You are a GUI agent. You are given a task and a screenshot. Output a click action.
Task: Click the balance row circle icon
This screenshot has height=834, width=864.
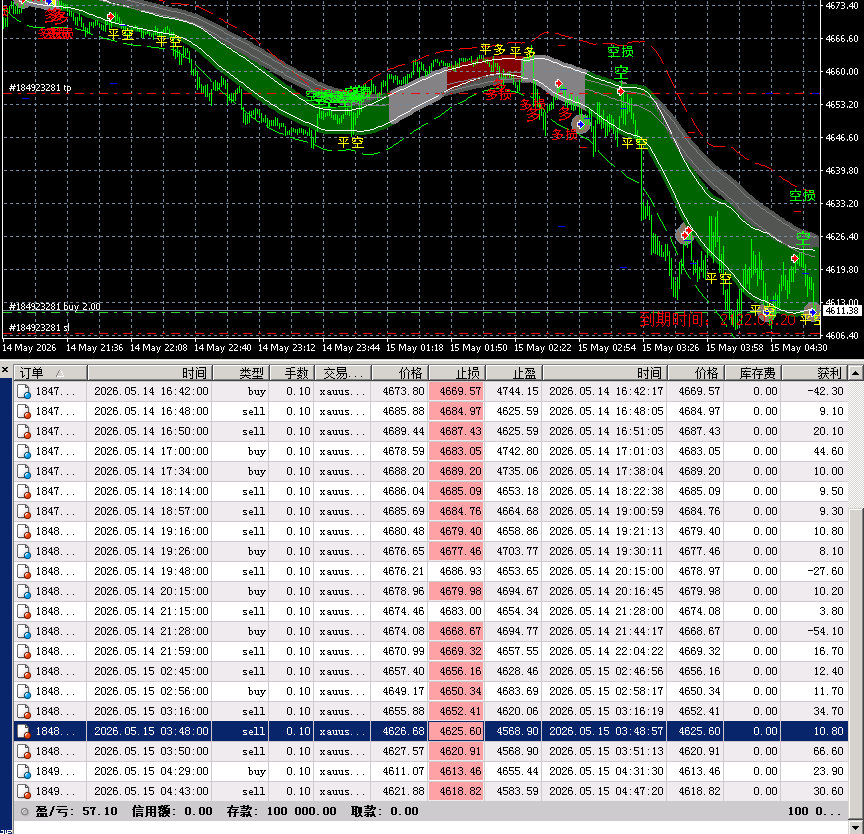24,811
